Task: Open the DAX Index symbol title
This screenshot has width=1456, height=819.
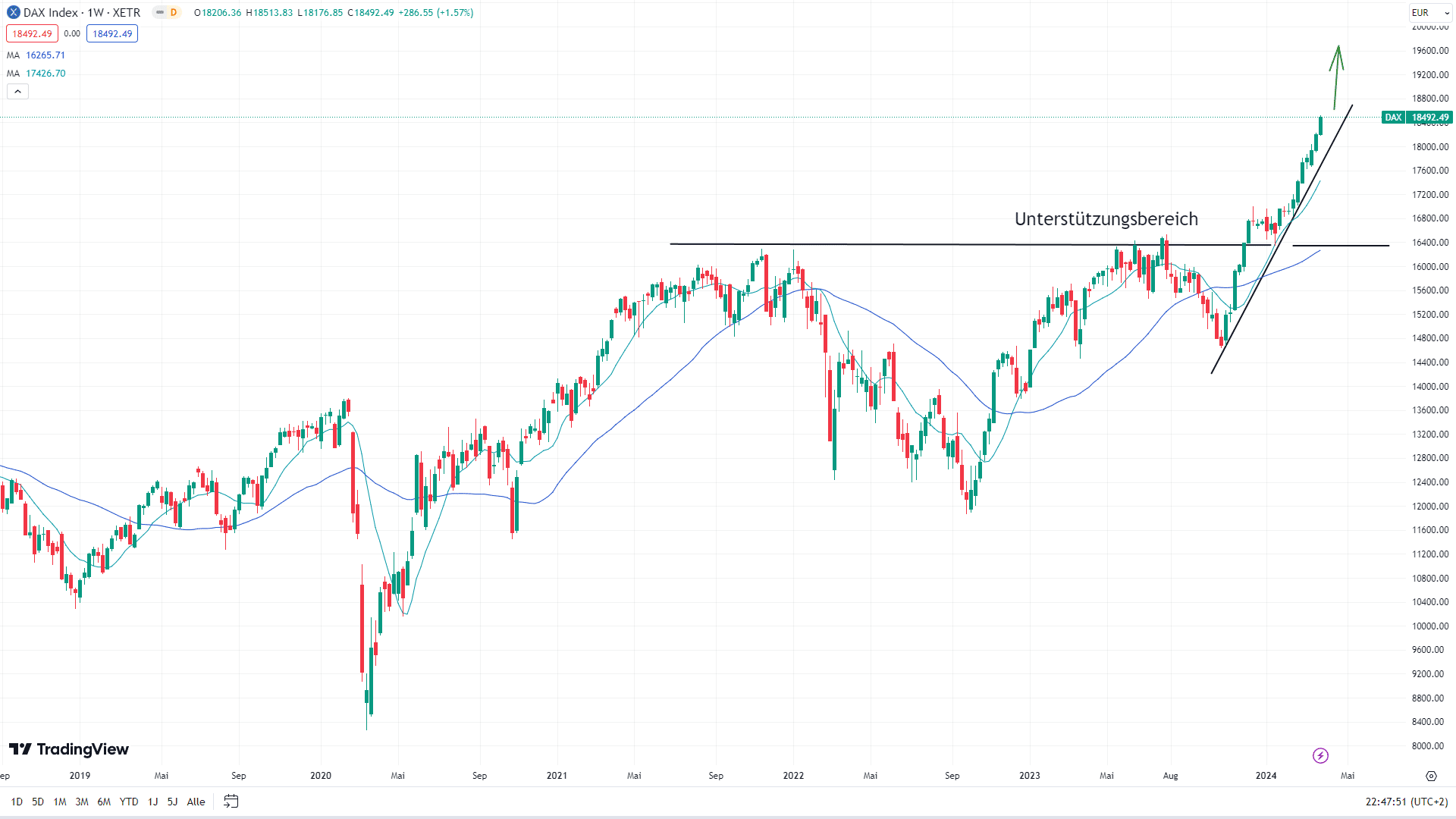Action: (82, 12)
